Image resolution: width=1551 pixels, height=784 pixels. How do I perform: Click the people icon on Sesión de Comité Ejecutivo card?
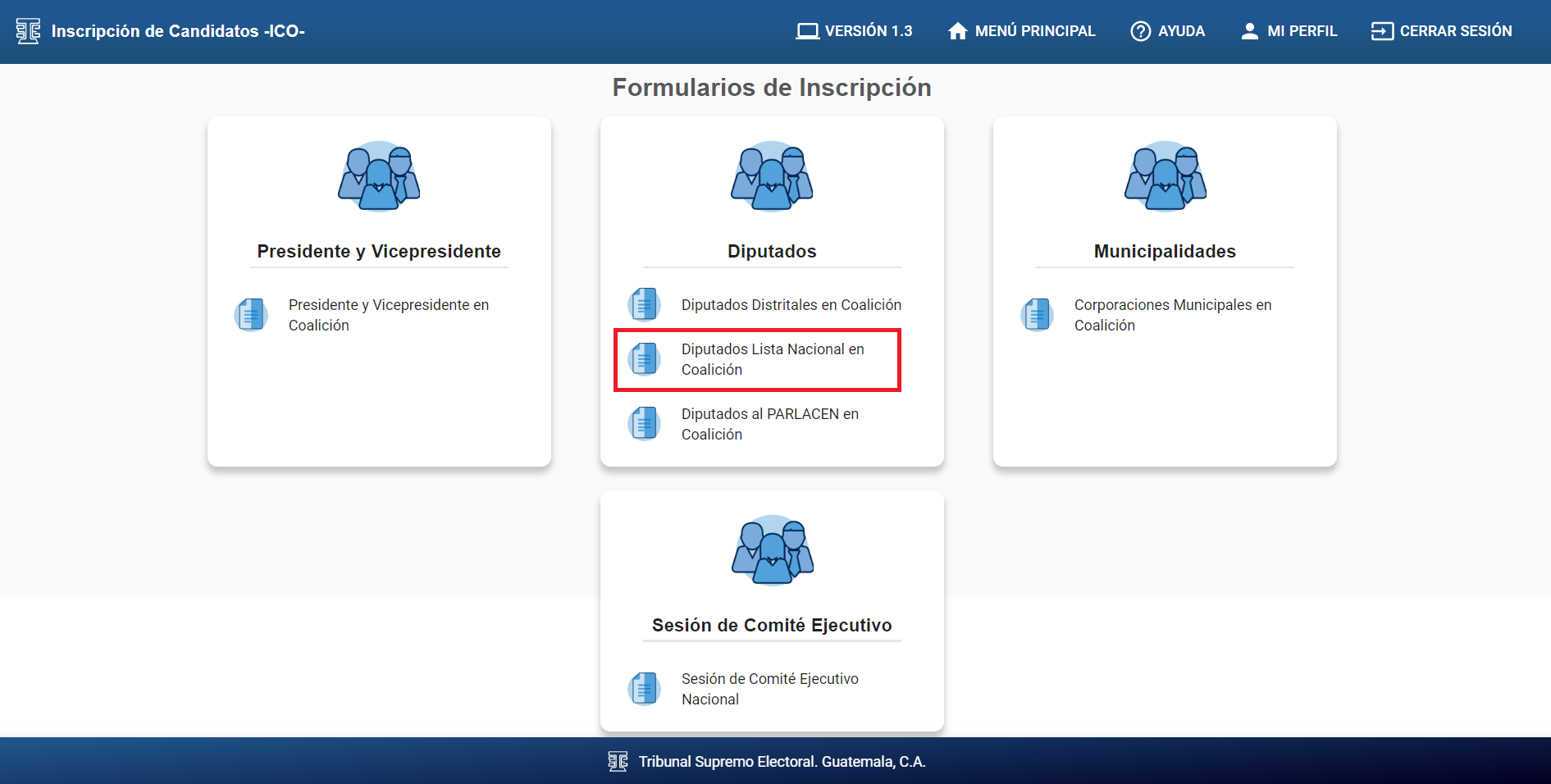pos(772,550)
